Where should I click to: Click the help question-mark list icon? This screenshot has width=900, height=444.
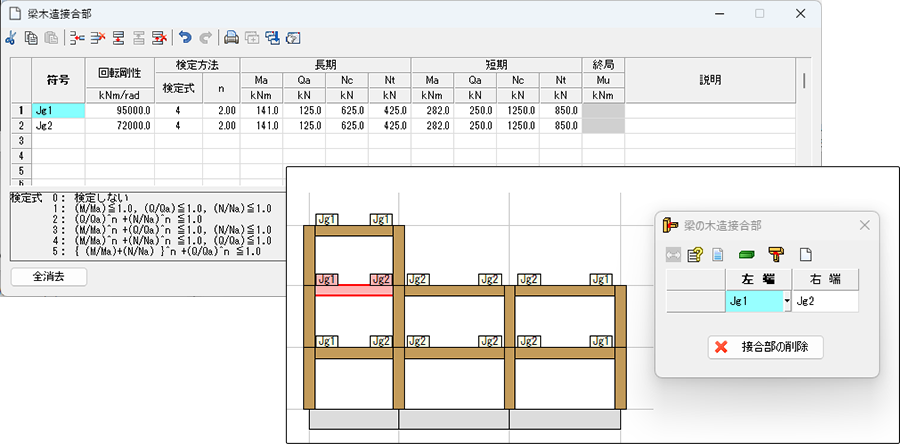pos(695,254)
